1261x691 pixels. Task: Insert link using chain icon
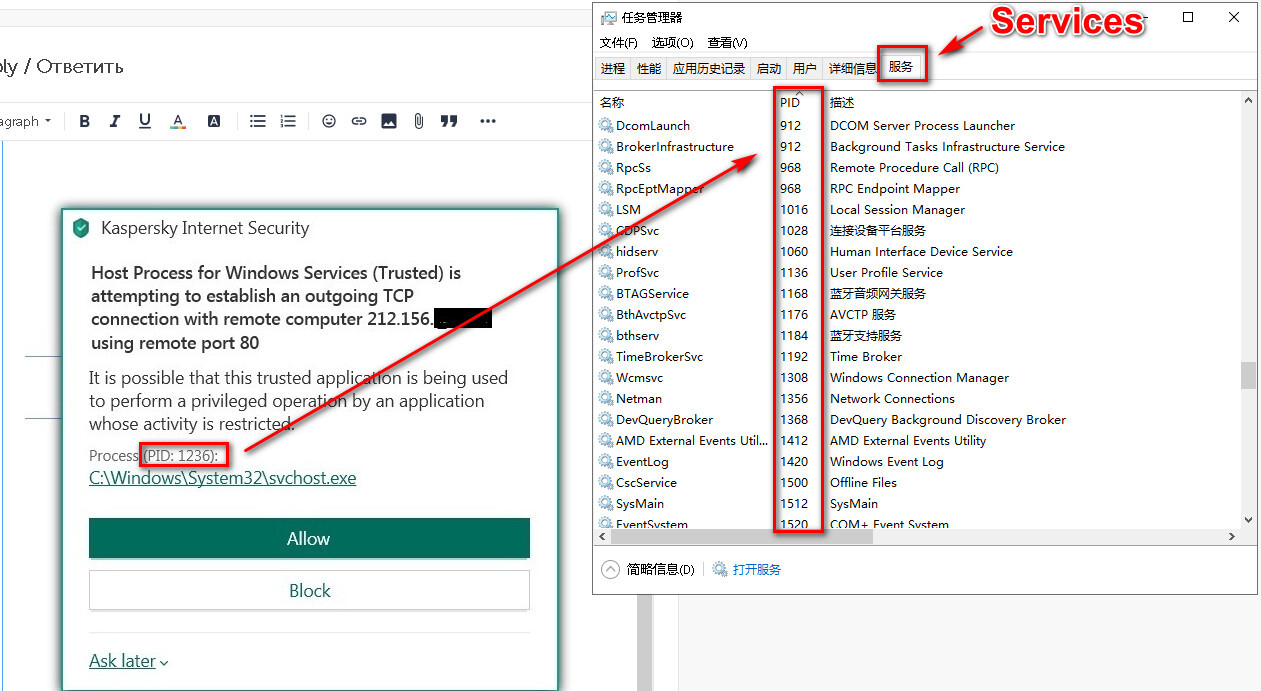(359, 121)
